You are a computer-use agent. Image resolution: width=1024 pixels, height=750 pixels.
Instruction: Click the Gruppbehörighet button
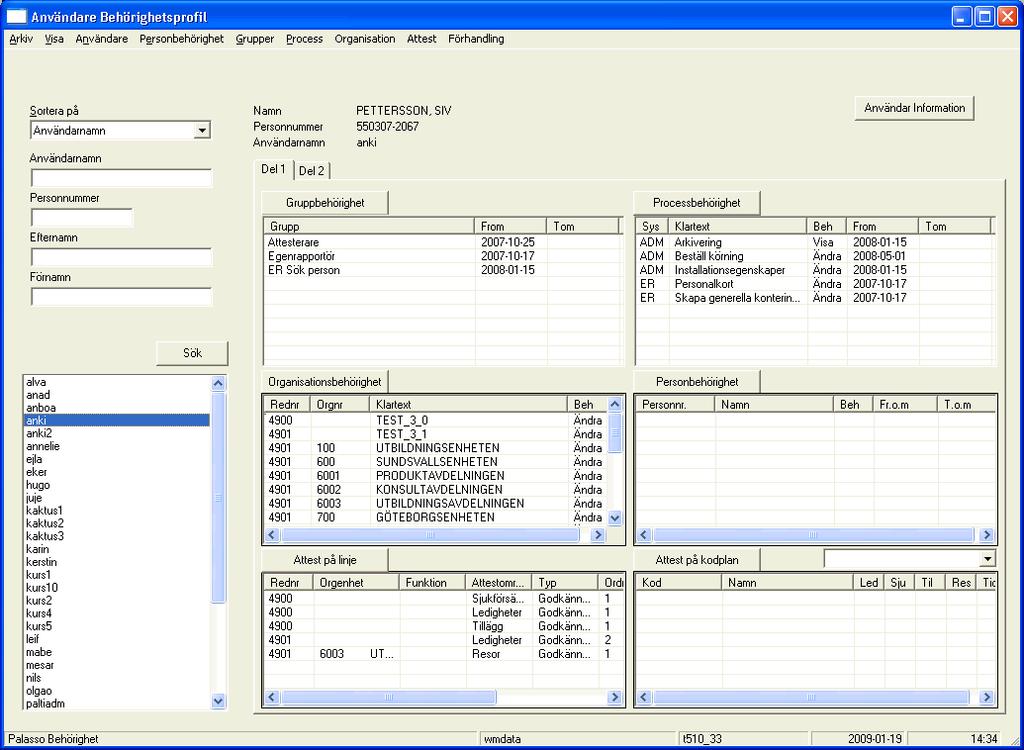325,203
